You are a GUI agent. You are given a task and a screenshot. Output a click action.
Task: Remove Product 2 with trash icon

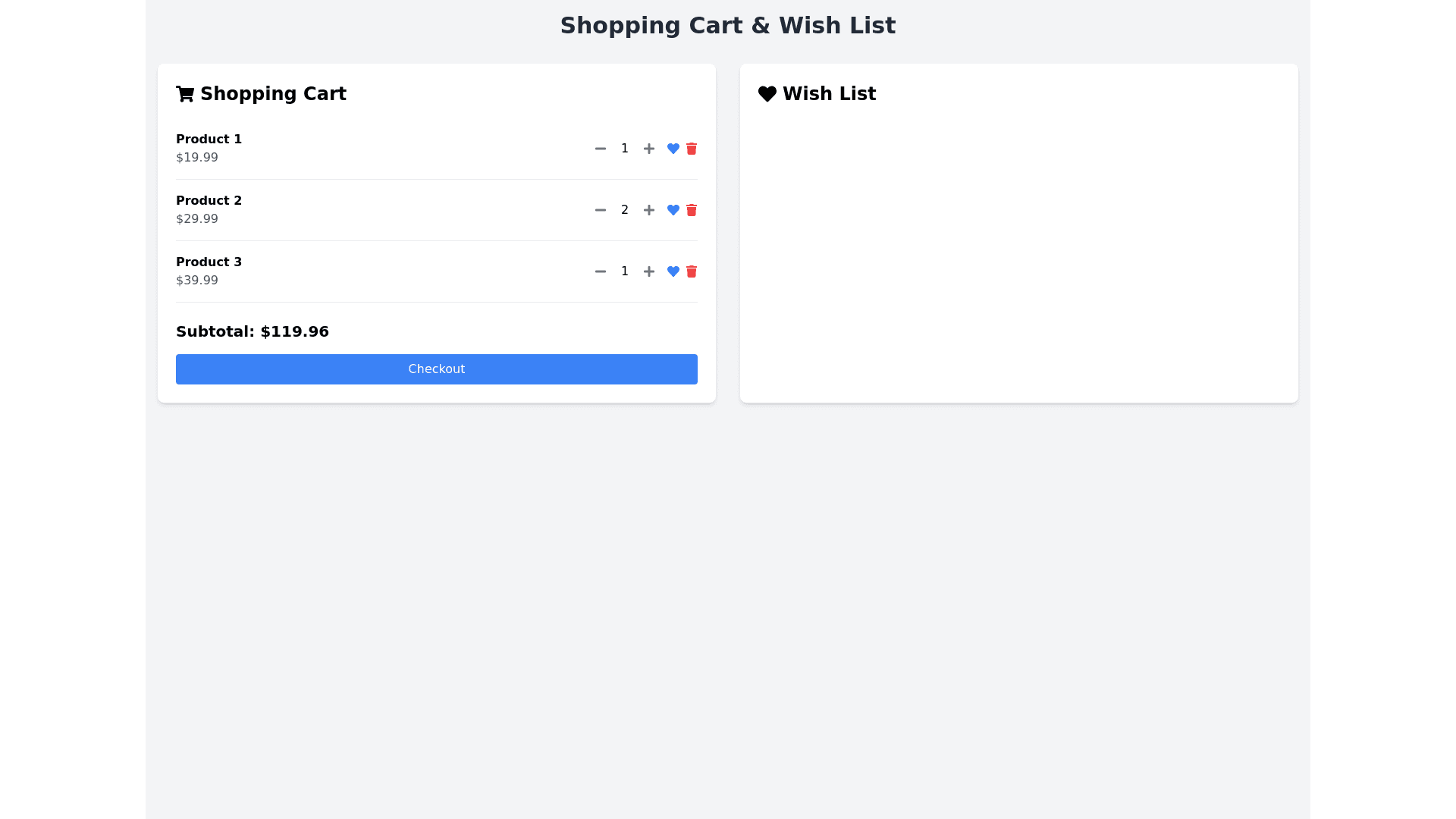point(692,210)
